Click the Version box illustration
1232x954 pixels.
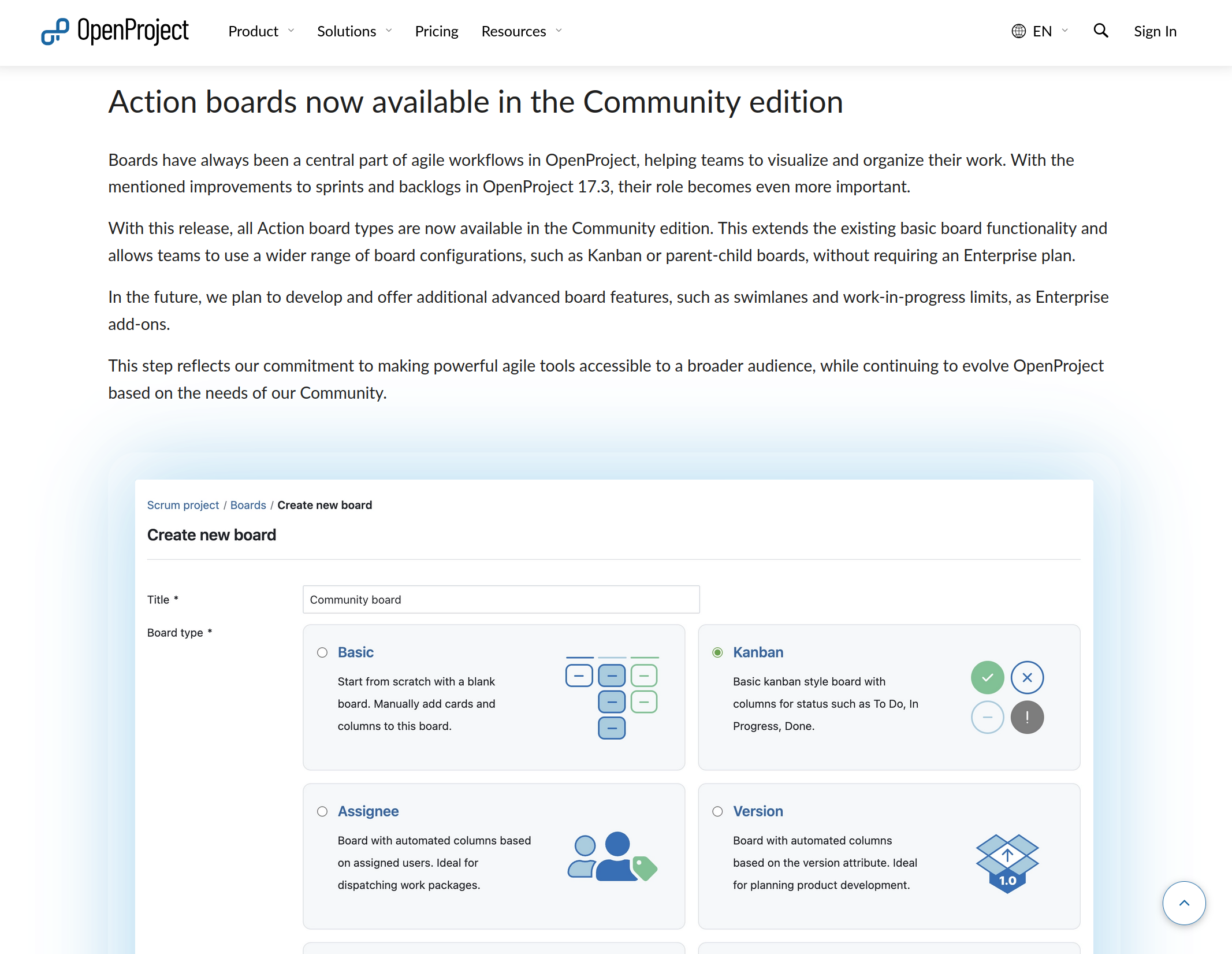coord(1007,863)
